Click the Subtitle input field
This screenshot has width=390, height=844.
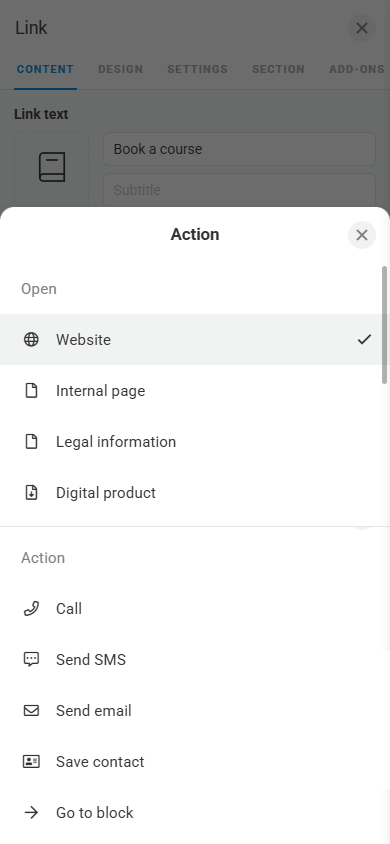tap(239, 190)
